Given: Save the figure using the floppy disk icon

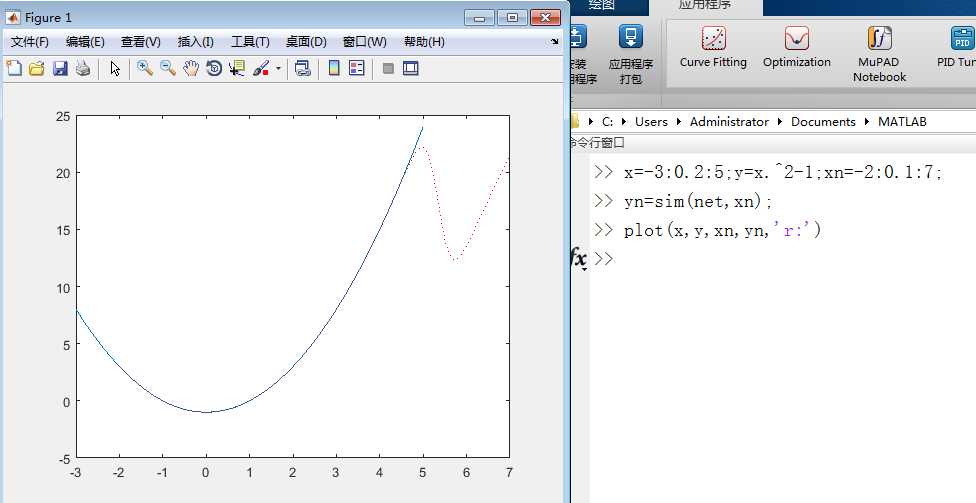Looking at the screenshot, I should coord(60,68).
